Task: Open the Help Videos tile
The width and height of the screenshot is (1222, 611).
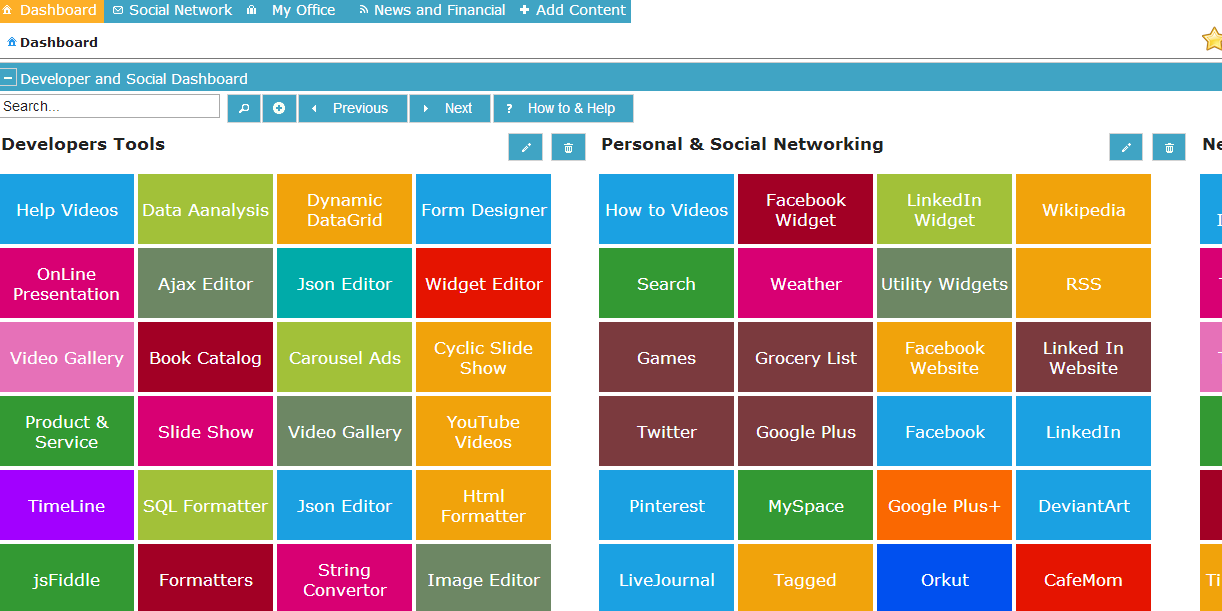Action: [x=67, y=209]
